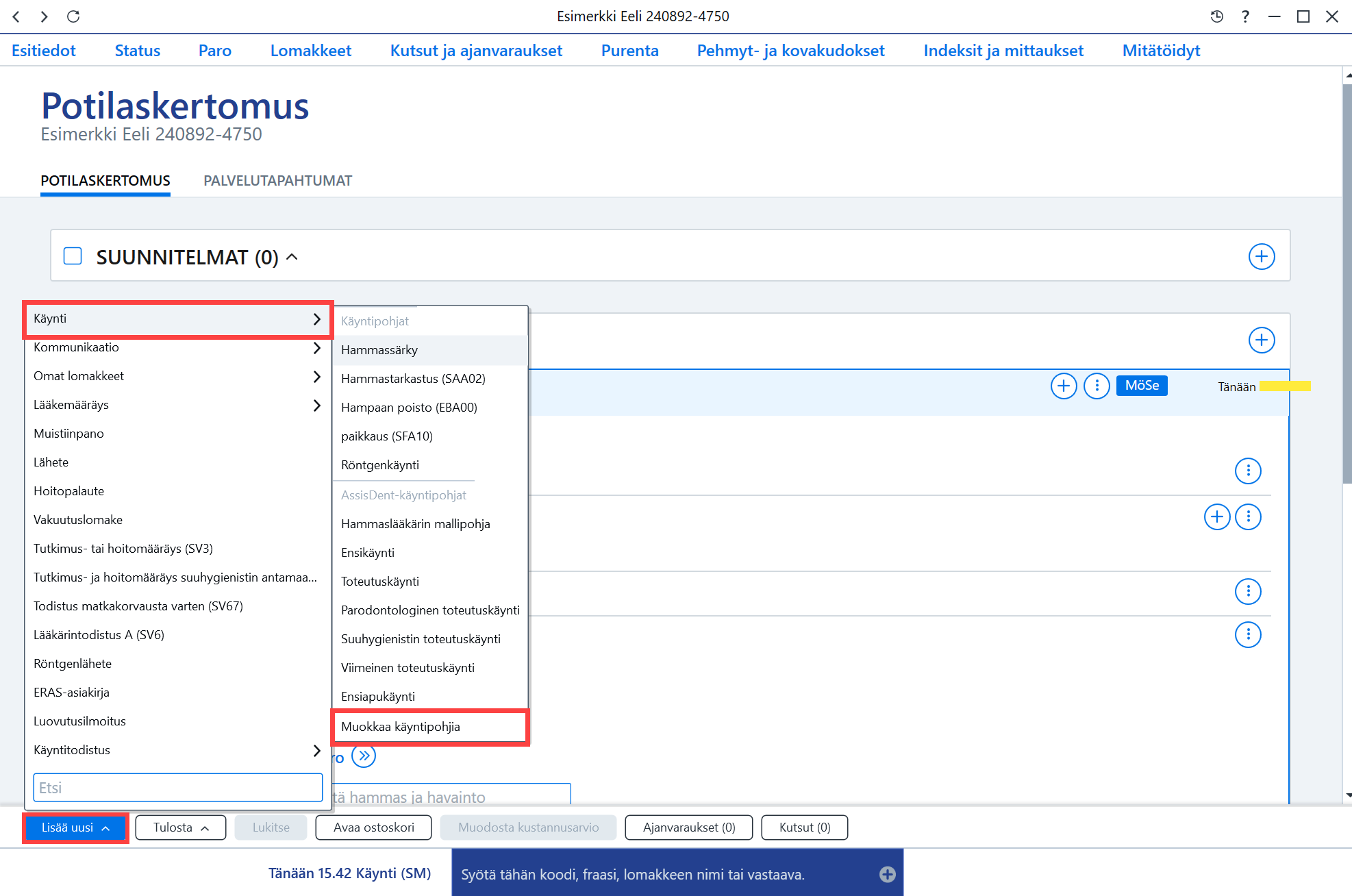Choose Hammastarkastus (SAA02) visit template
Viewport: 1352px width, 896px height.
coord(430,379)
